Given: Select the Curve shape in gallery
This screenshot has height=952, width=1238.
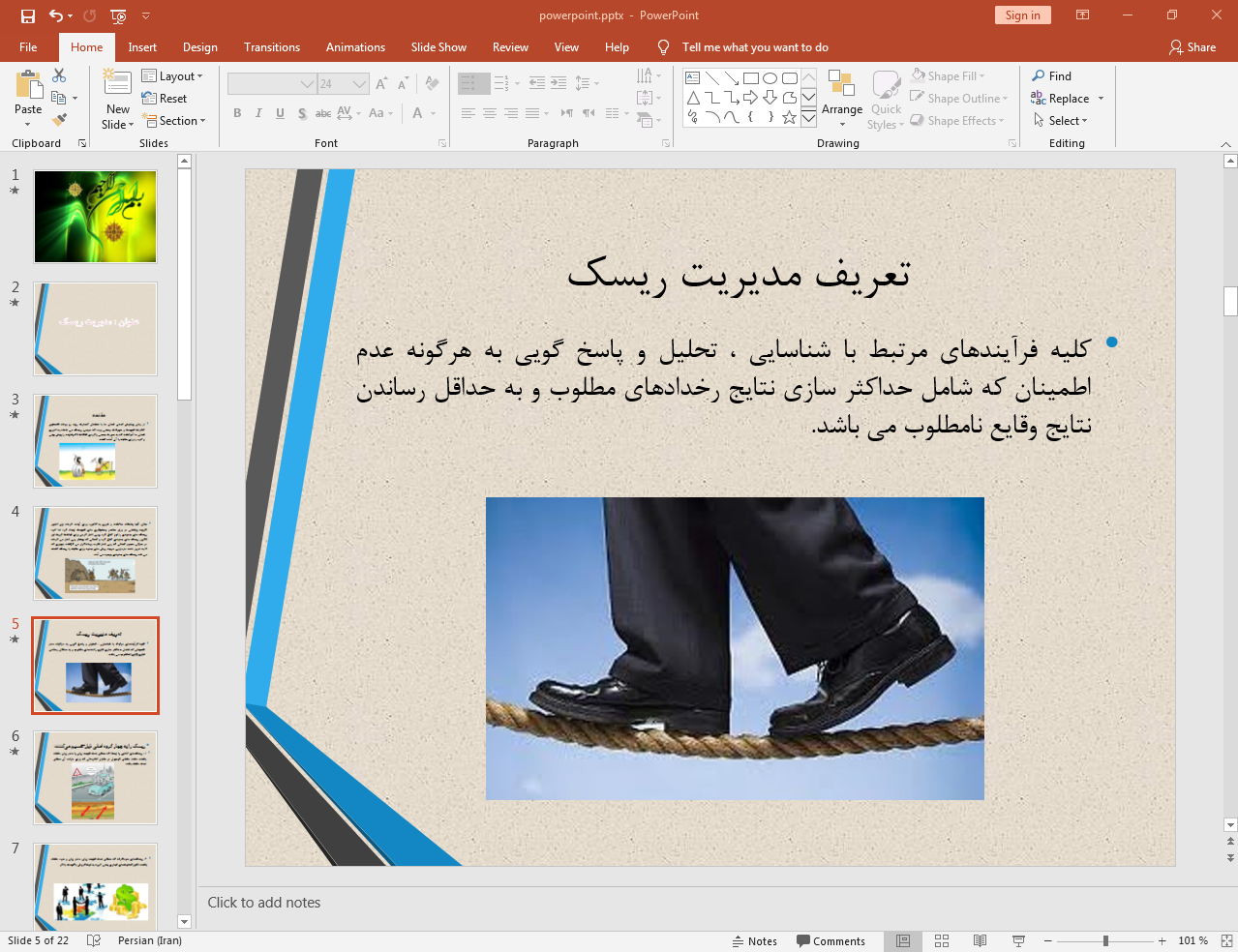Looking at the screenshot, I should click(x=732, y=117).
